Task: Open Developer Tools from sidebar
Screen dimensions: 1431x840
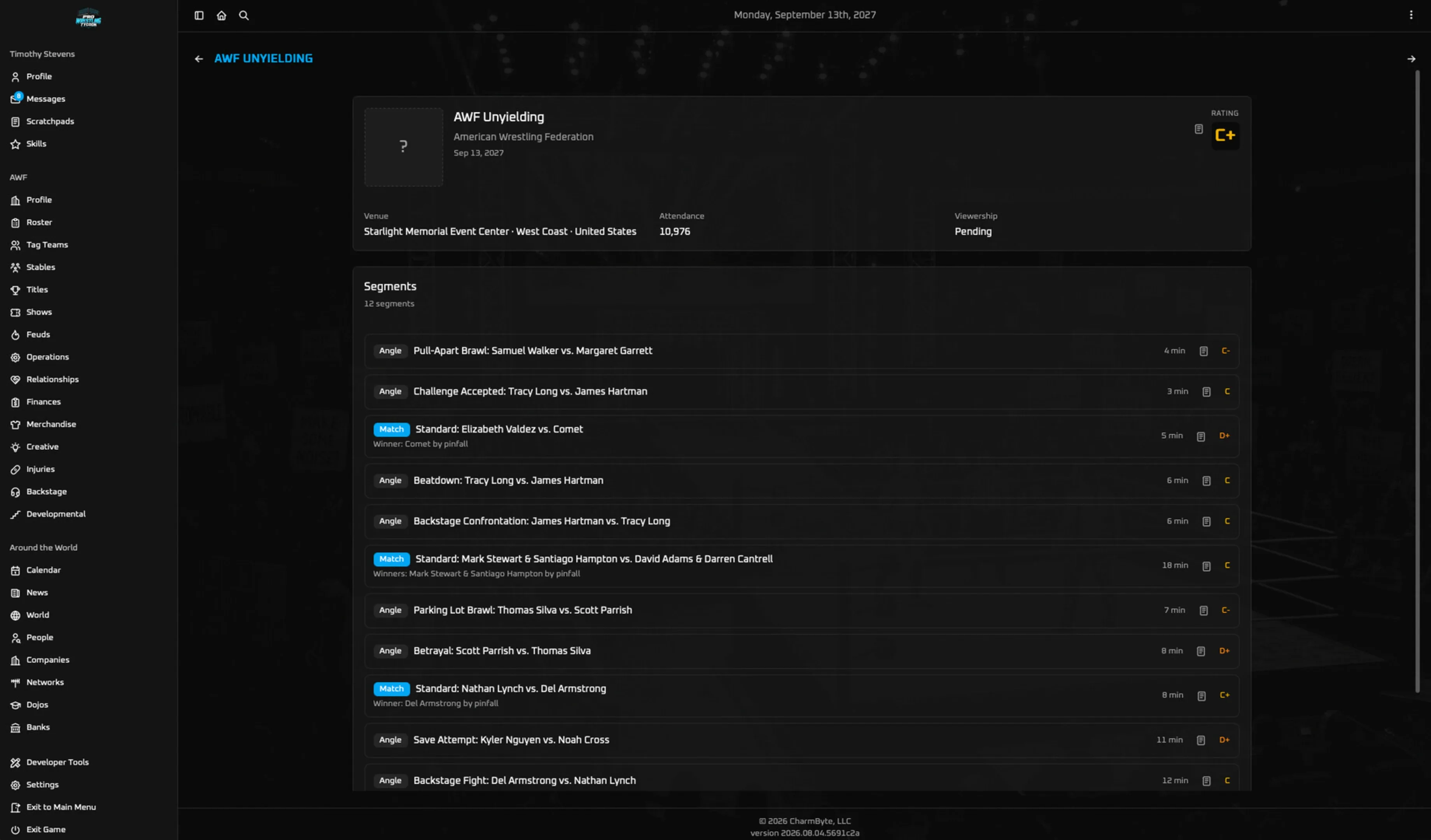Action: (57, 762)
